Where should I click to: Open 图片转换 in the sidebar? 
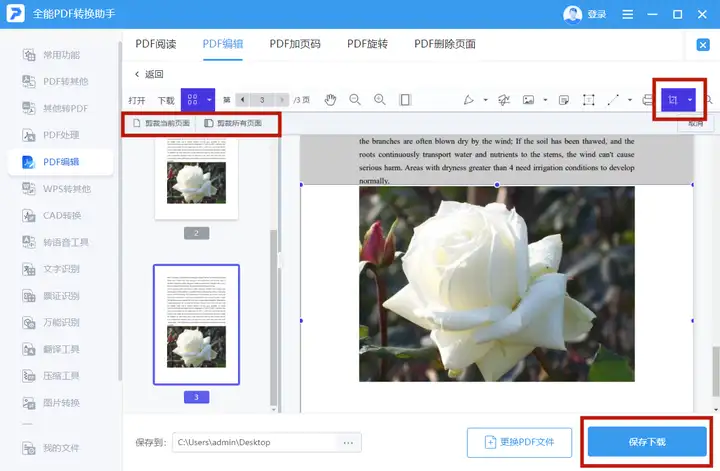pyautogui.click(x=61, y=403)
